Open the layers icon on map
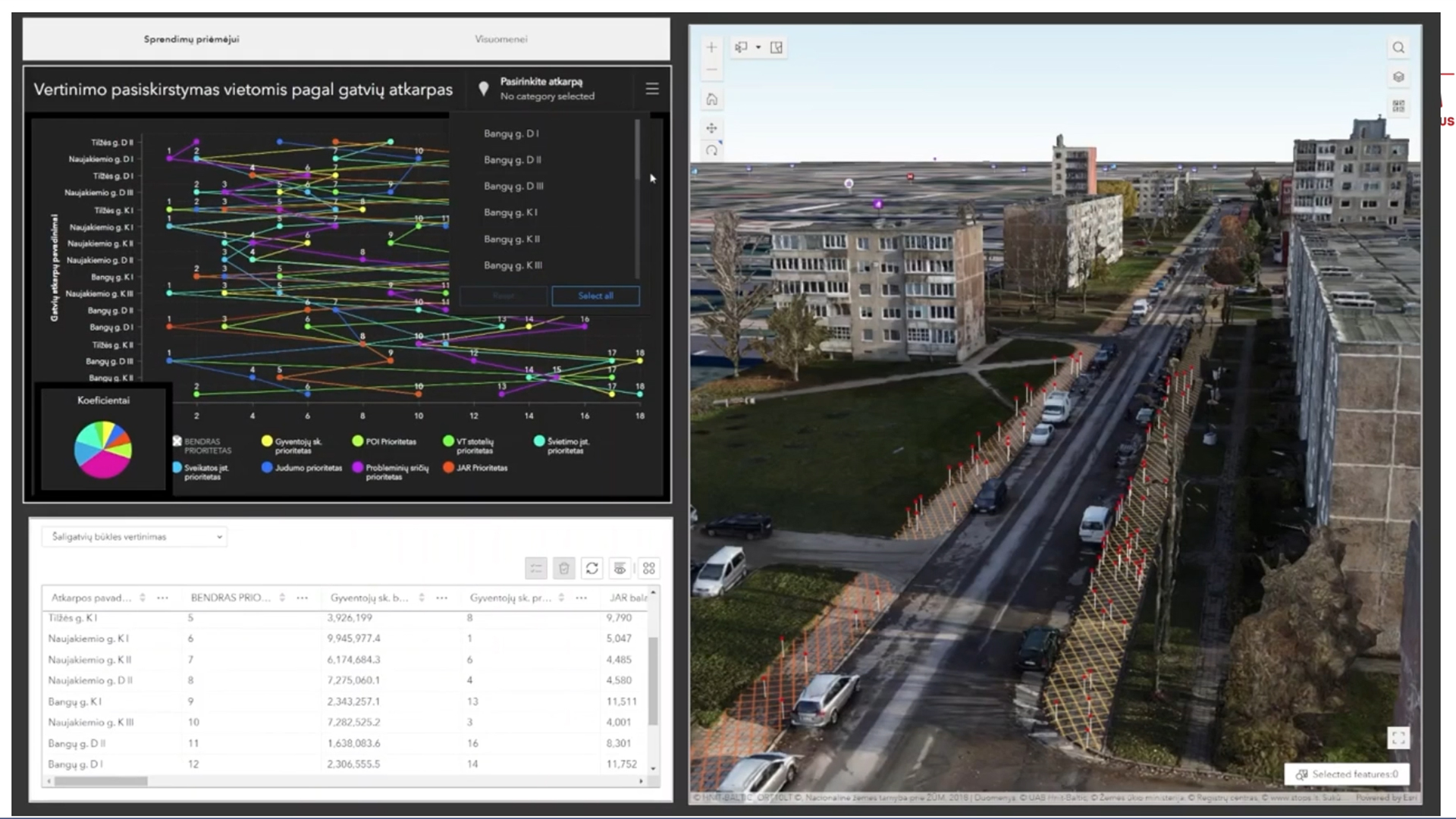Screen dimensions: 1456x819 coord(1398,77)
